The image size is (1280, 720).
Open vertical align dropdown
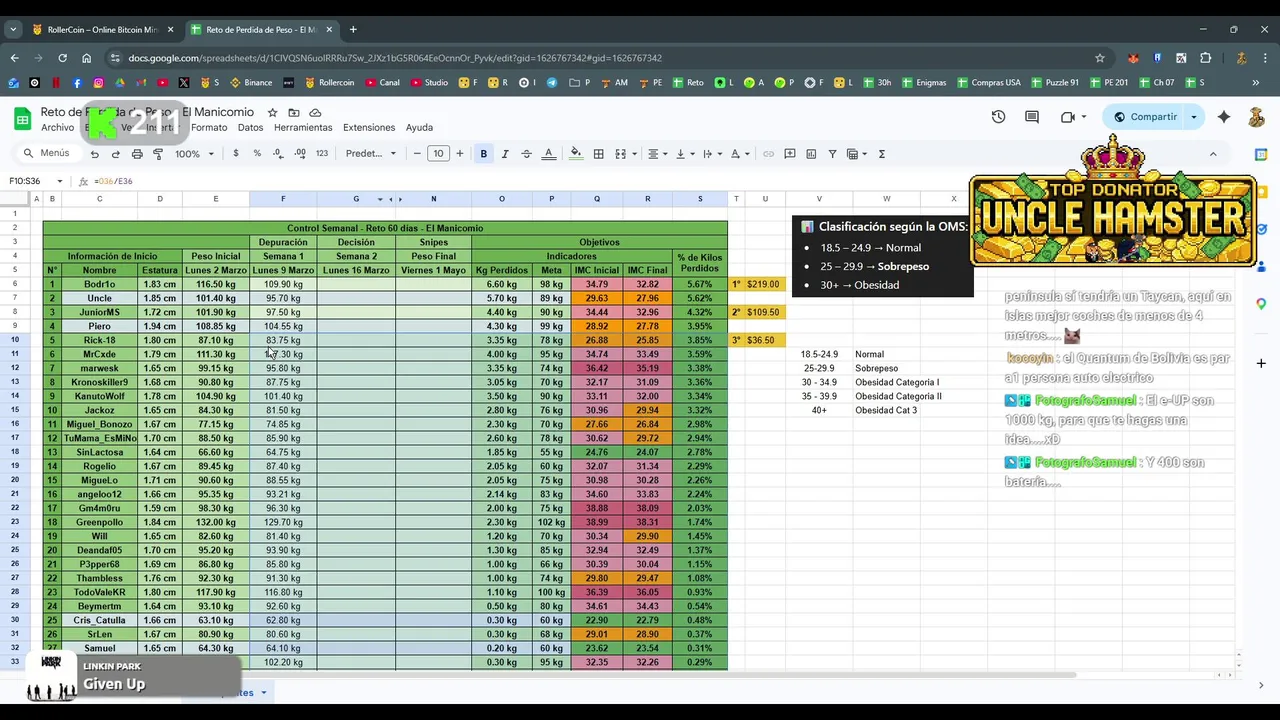point(684,154)
